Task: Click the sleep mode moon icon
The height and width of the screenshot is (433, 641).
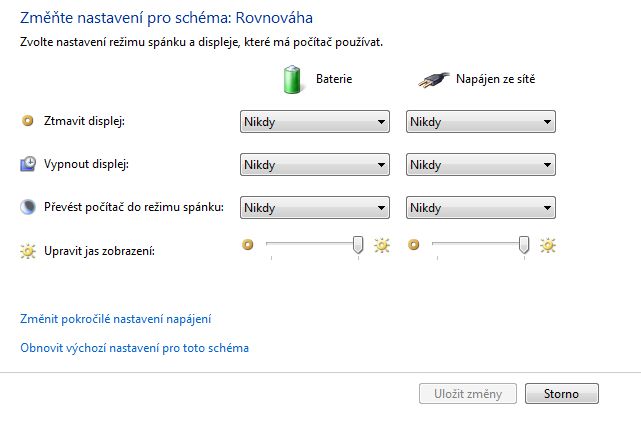Action: click(x=27, y=207)
